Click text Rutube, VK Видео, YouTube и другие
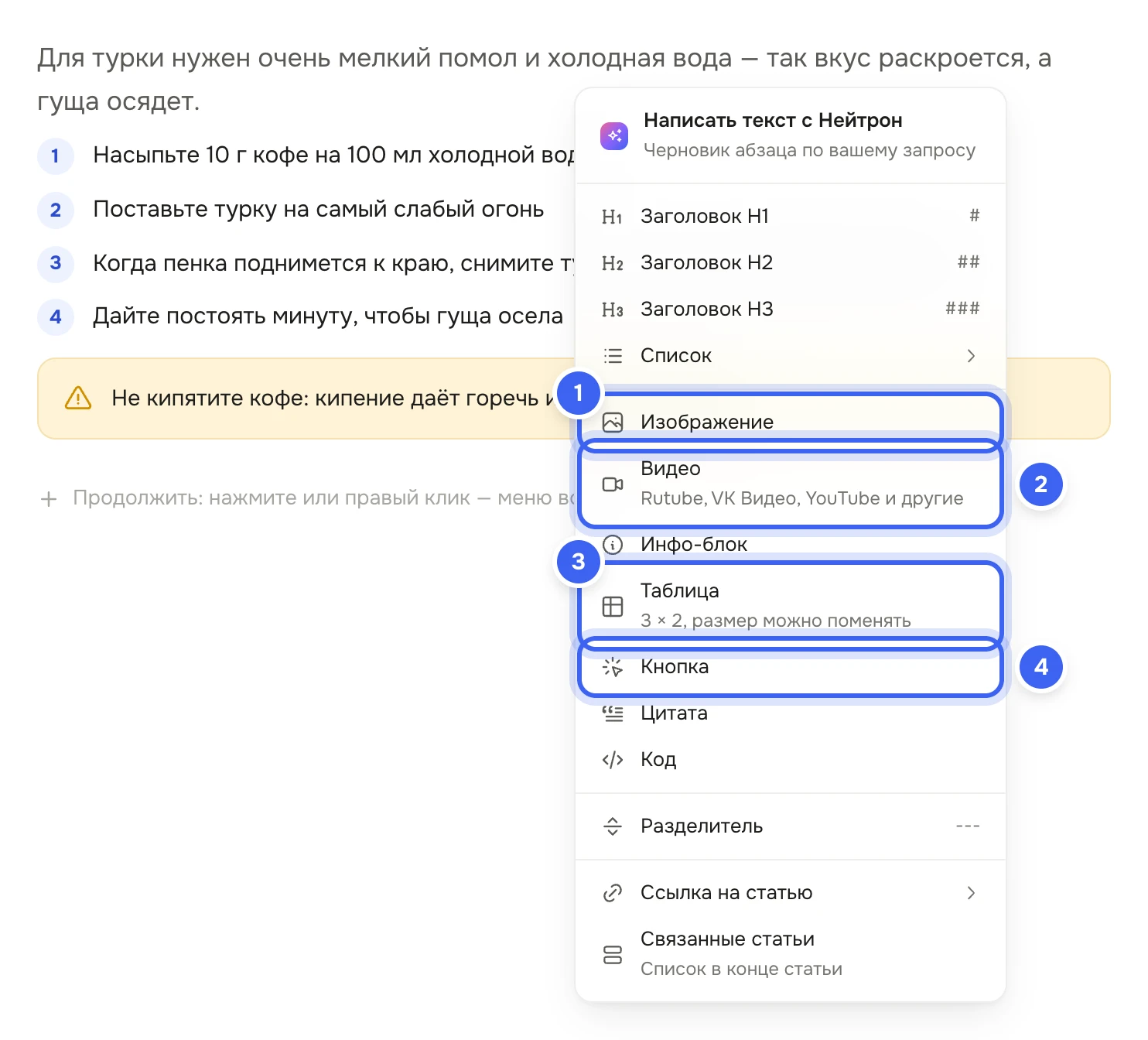 click(802, 499)
